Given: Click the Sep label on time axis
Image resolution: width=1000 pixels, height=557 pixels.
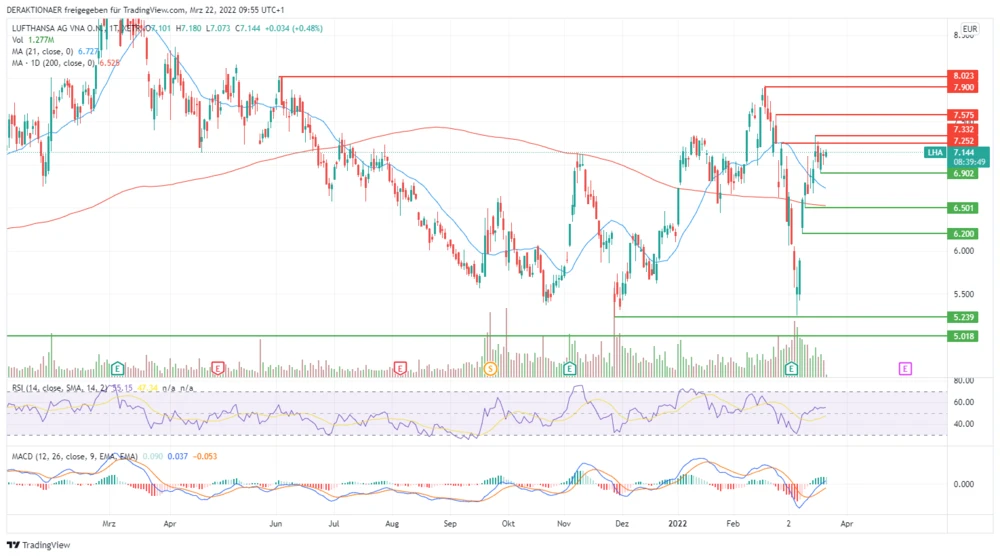Looking at the screenshot, I should click(450, 524).
